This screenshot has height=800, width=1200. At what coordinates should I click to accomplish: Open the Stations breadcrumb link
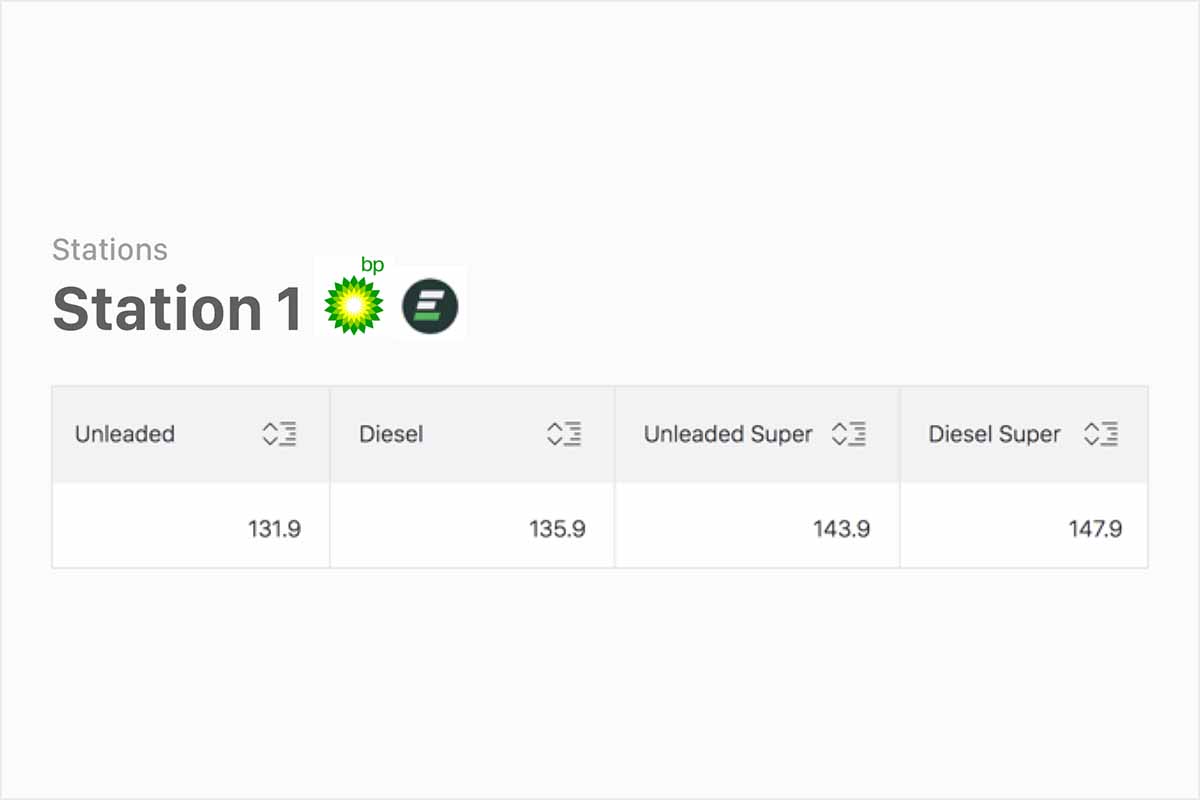(x=109, y=249)
